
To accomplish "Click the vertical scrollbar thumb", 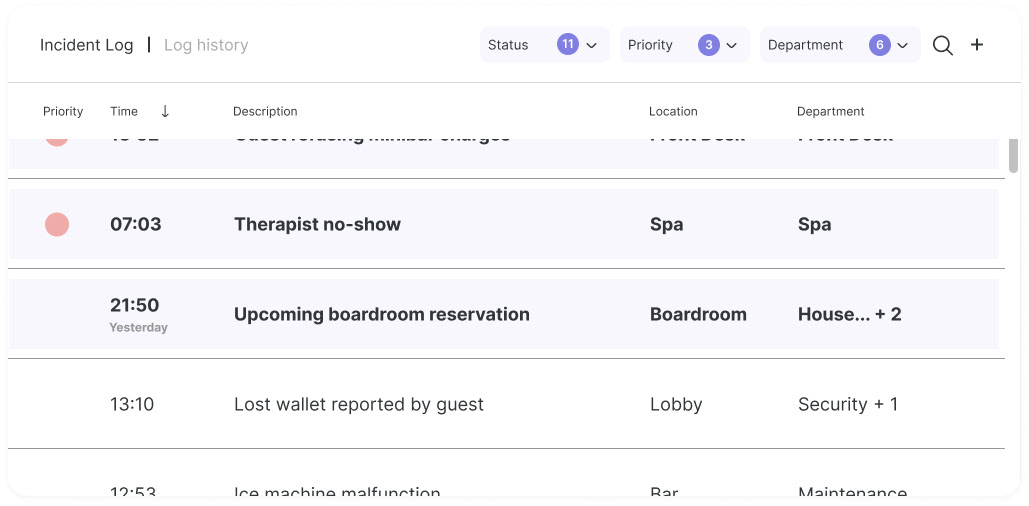I will (x=1013, y=155).
